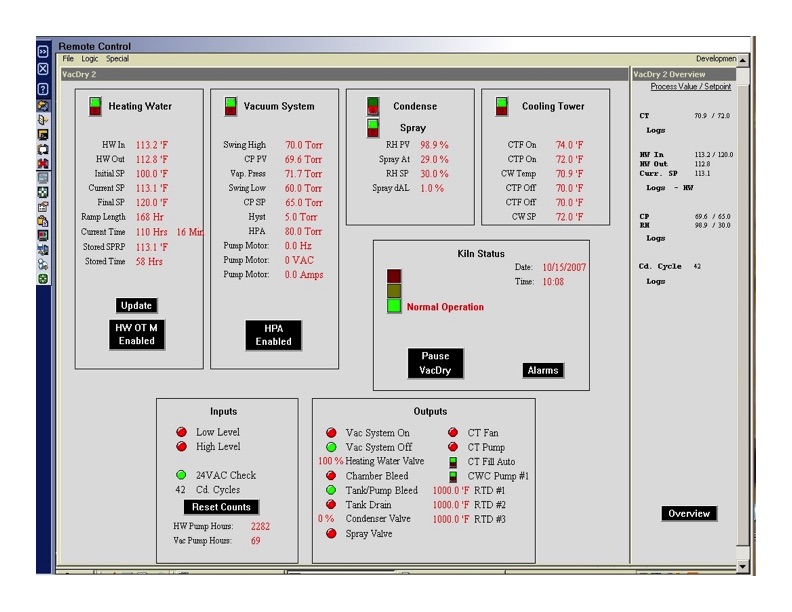Screen dimensions: 792x612
Task: Open the Alarms button in Kiln Status
Action: (x=542, y=371)
